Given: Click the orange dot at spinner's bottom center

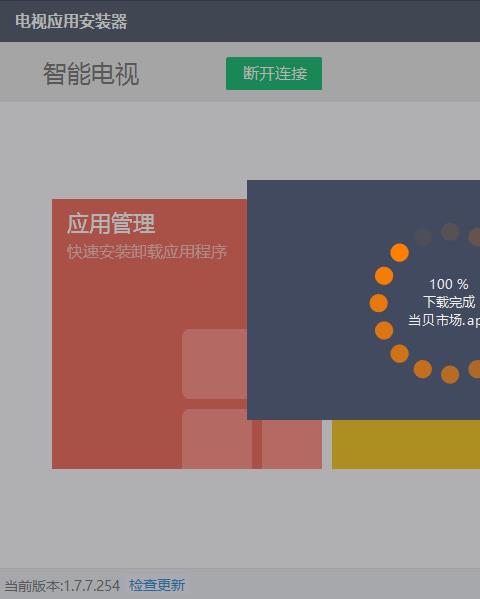Looking at the screenshot, I should (450, 374).
